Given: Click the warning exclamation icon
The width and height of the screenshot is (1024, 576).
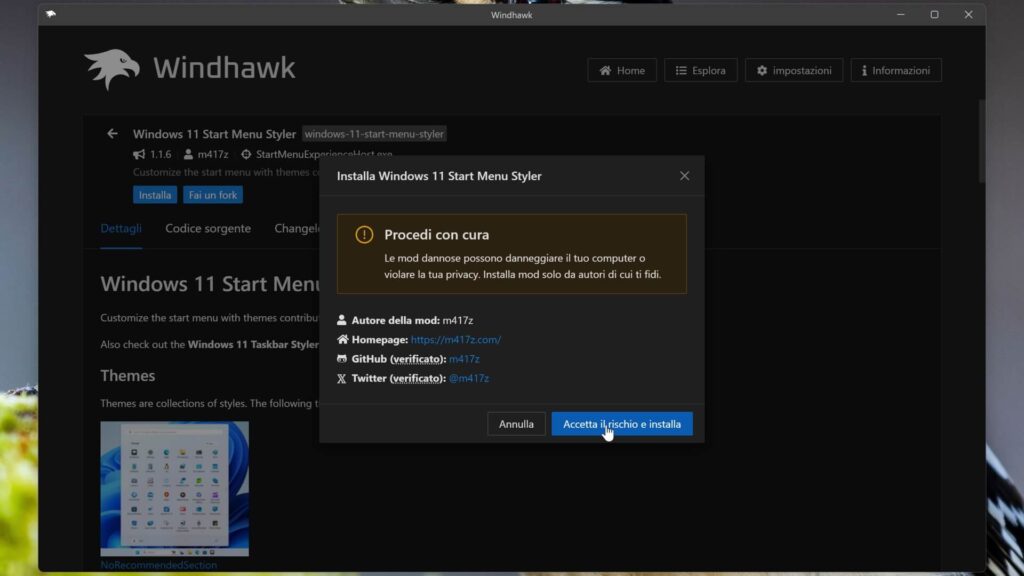Looking at the screenshot, I should tap(364, 234).
